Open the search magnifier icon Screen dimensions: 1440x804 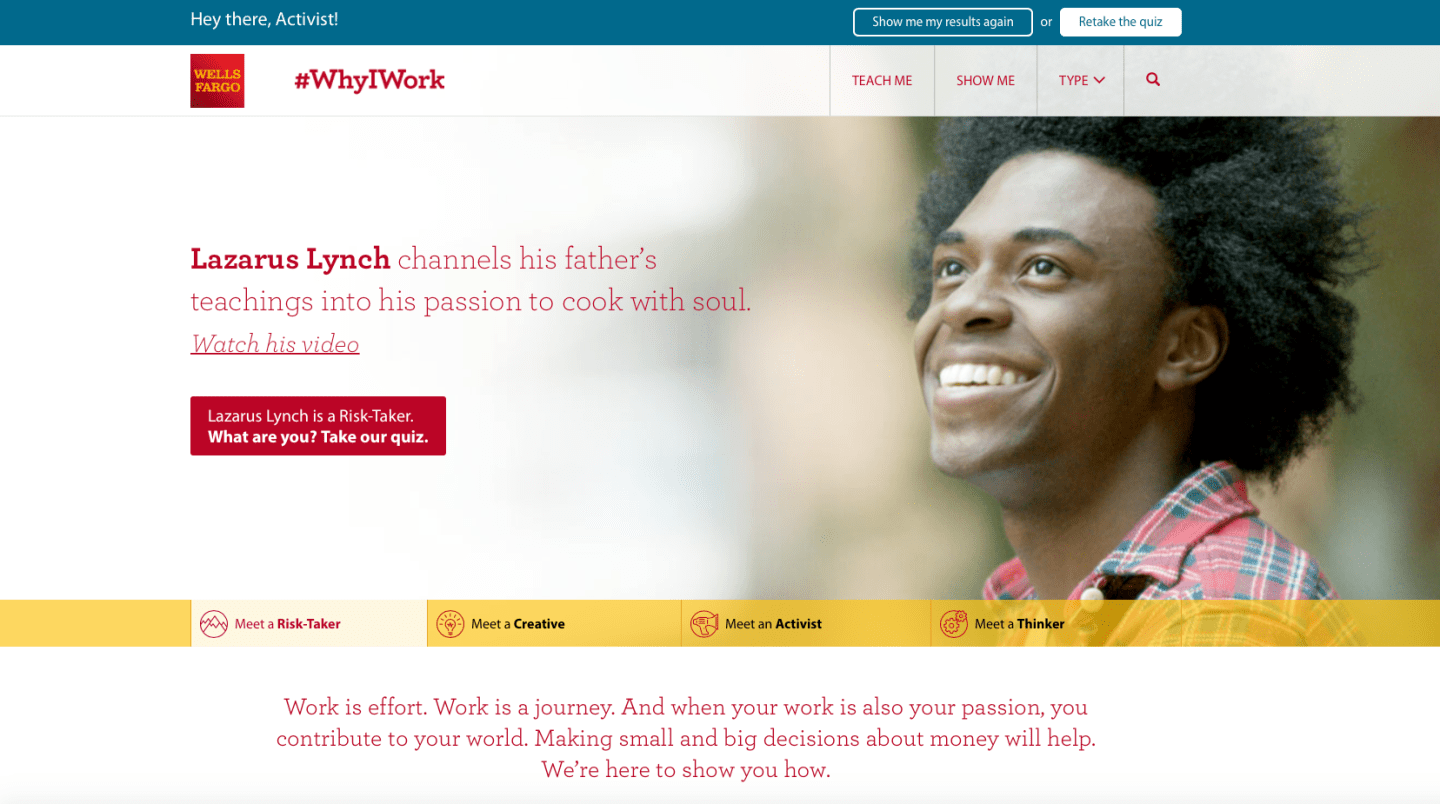tap(1153, 80)
